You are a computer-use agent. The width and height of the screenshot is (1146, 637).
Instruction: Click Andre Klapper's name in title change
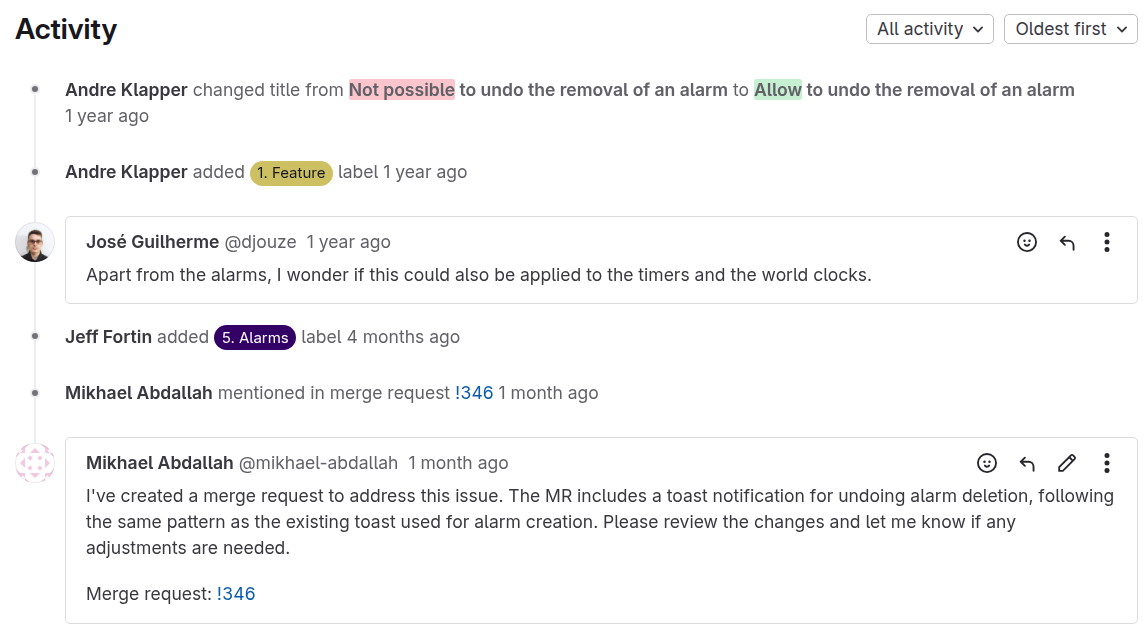(x=126, y=90)
